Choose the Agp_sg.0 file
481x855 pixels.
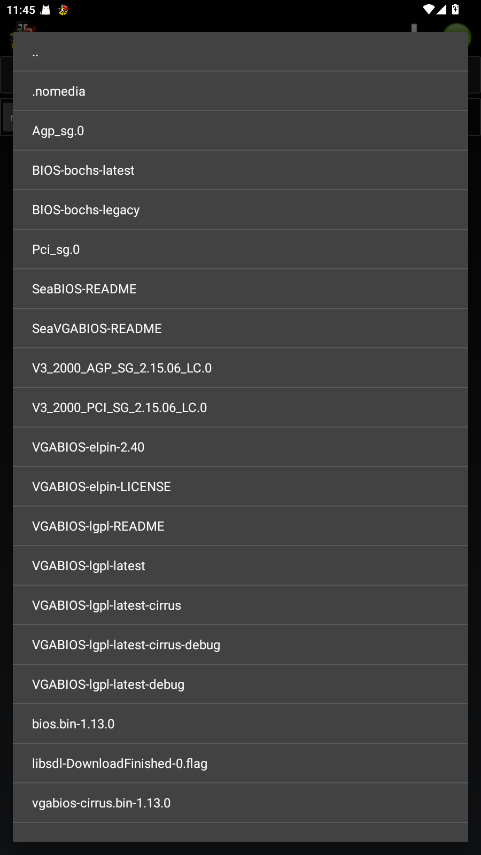pos(240,131)
